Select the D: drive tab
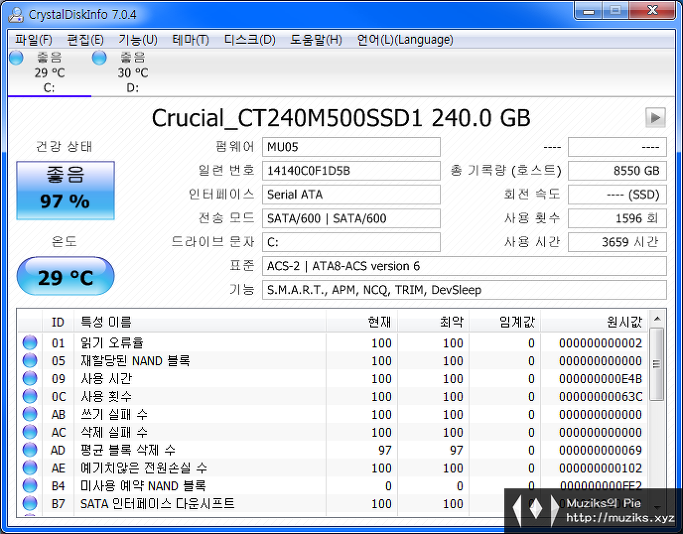 132,72
